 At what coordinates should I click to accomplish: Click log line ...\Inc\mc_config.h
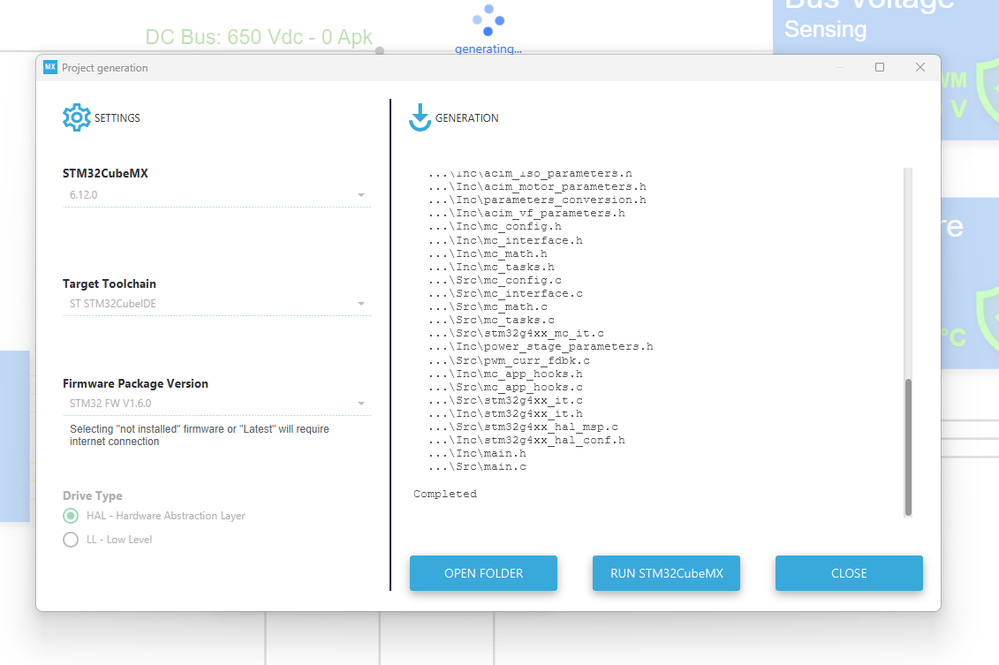pos(495,227)
